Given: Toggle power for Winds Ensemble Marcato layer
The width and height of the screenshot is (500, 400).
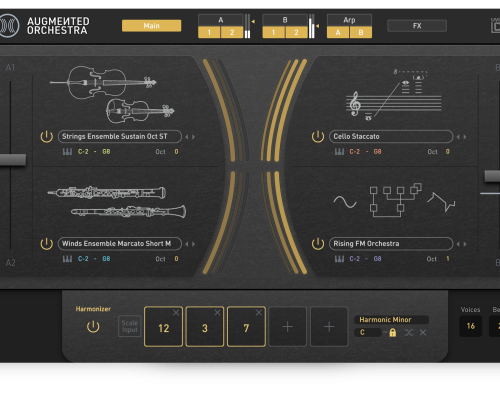Looking at the screenshot, I should [47, 244].
